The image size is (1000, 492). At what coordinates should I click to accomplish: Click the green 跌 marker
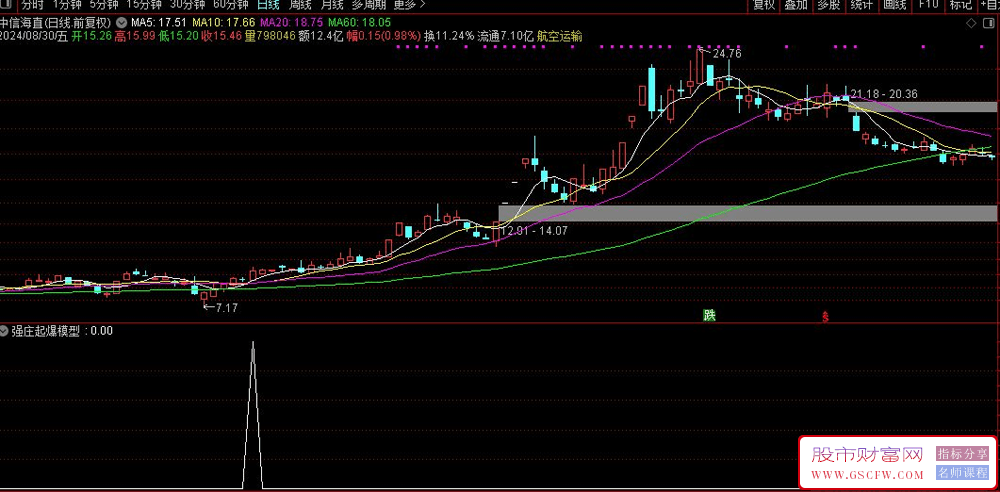[709, 315]
